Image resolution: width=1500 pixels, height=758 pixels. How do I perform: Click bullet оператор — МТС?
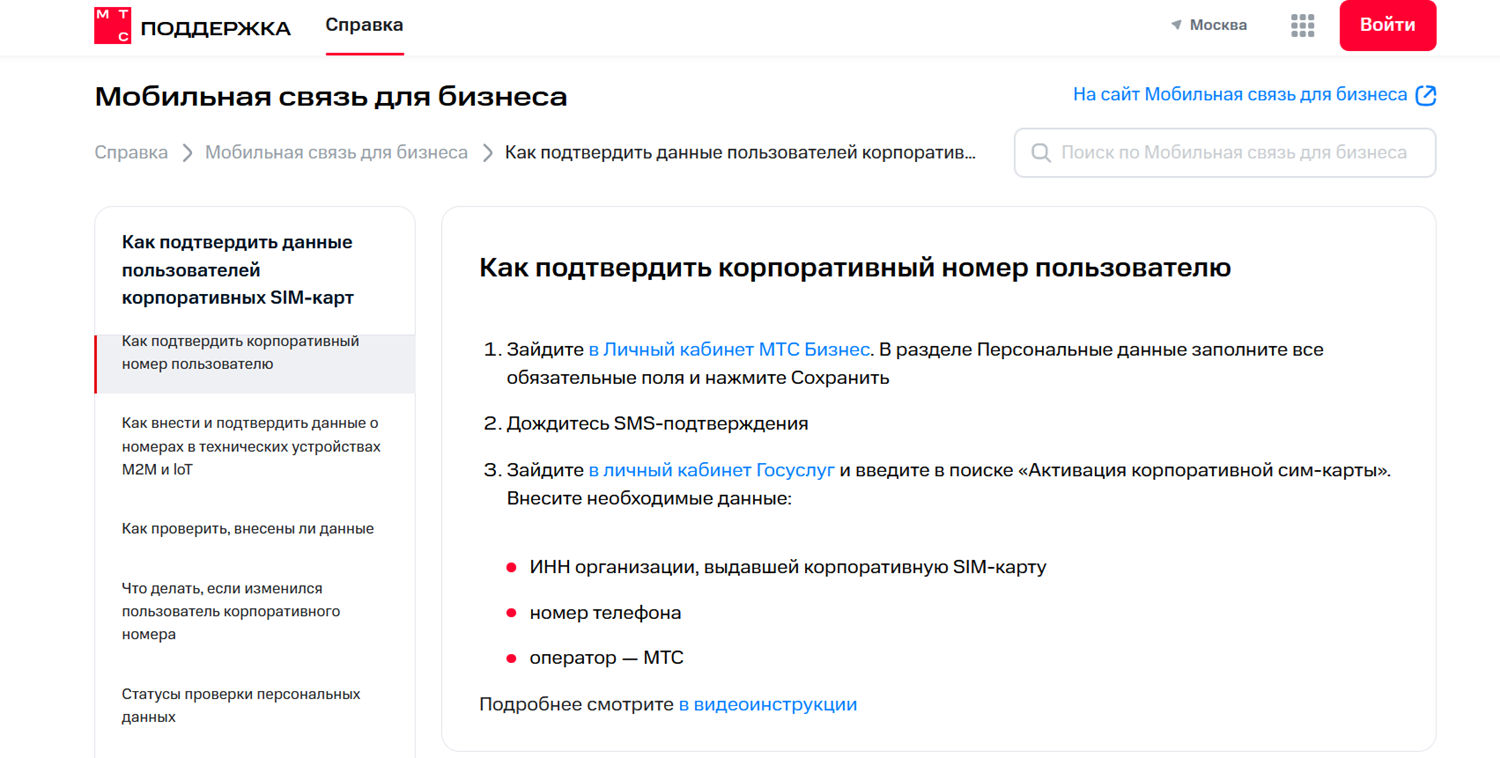tap(607, 658)
